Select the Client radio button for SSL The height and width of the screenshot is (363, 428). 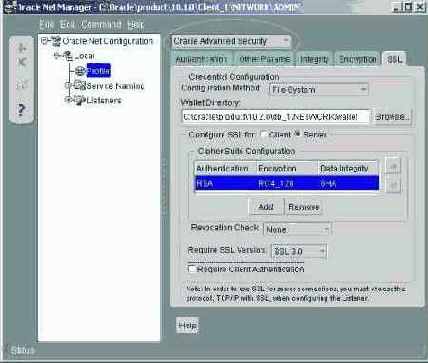point(264,135)
